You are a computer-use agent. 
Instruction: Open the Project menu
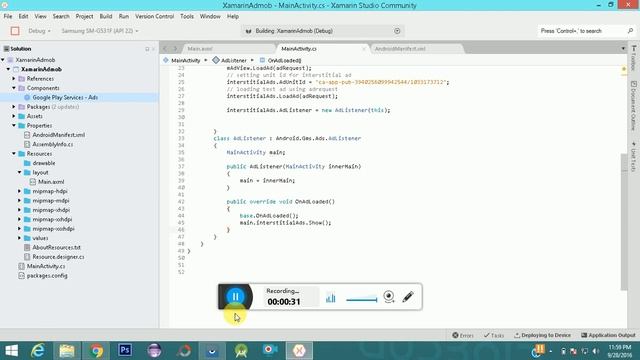pos(84,16)
